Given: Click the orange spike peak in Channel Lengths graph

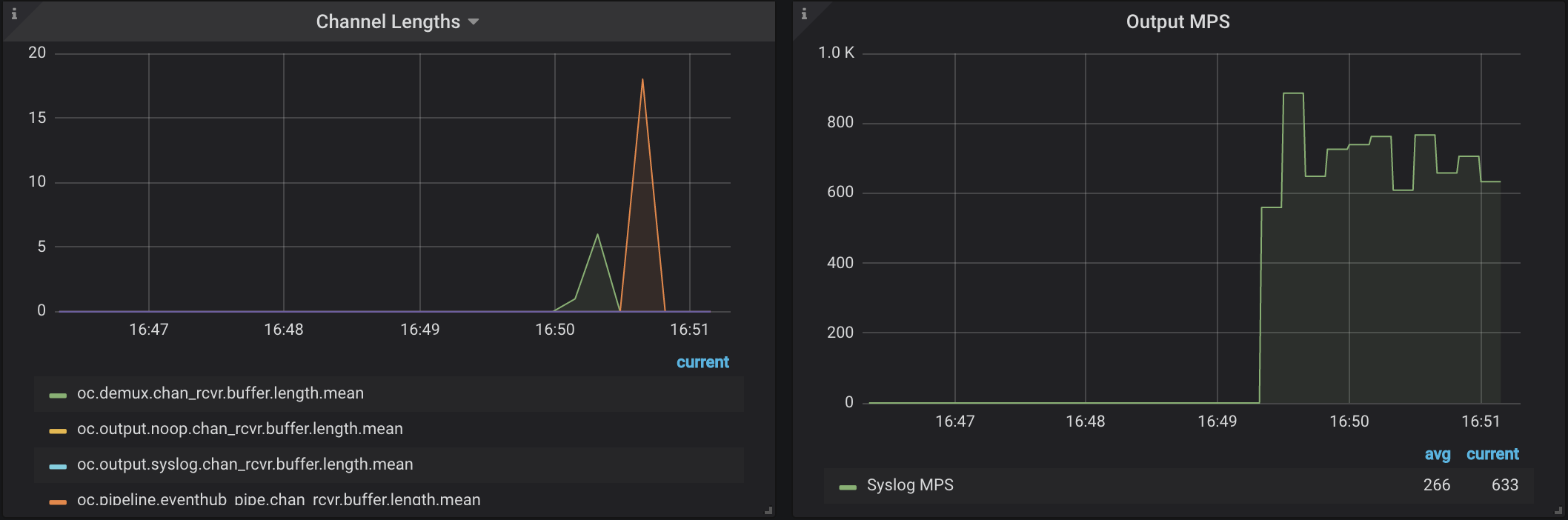Looking at the screenshot, I should pos(642,80).
